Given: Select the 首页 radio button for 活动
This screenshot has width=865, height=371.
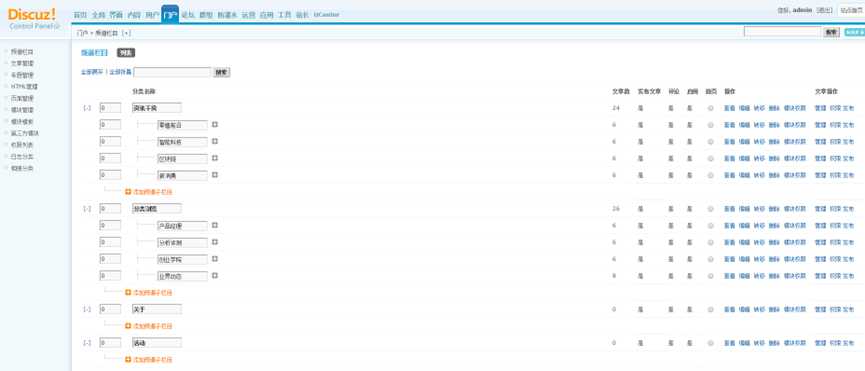Looking at the screenshot, I should pos(711,343).
